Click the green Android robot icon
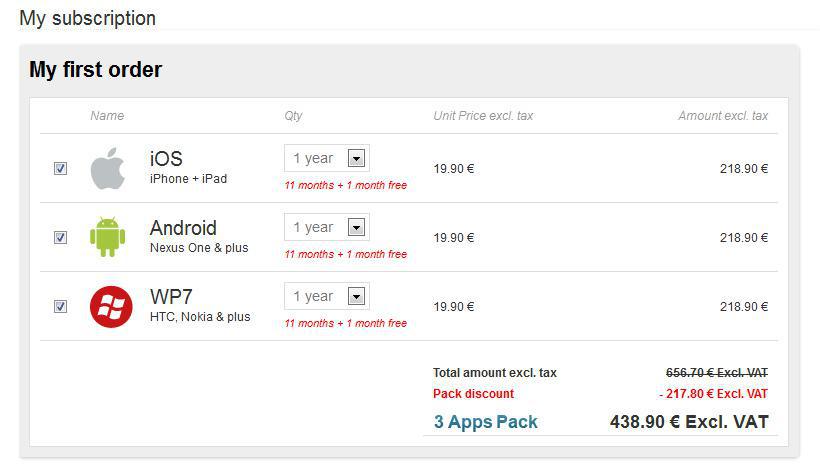Screen dimensions: 820x470 tap(108, 237)
